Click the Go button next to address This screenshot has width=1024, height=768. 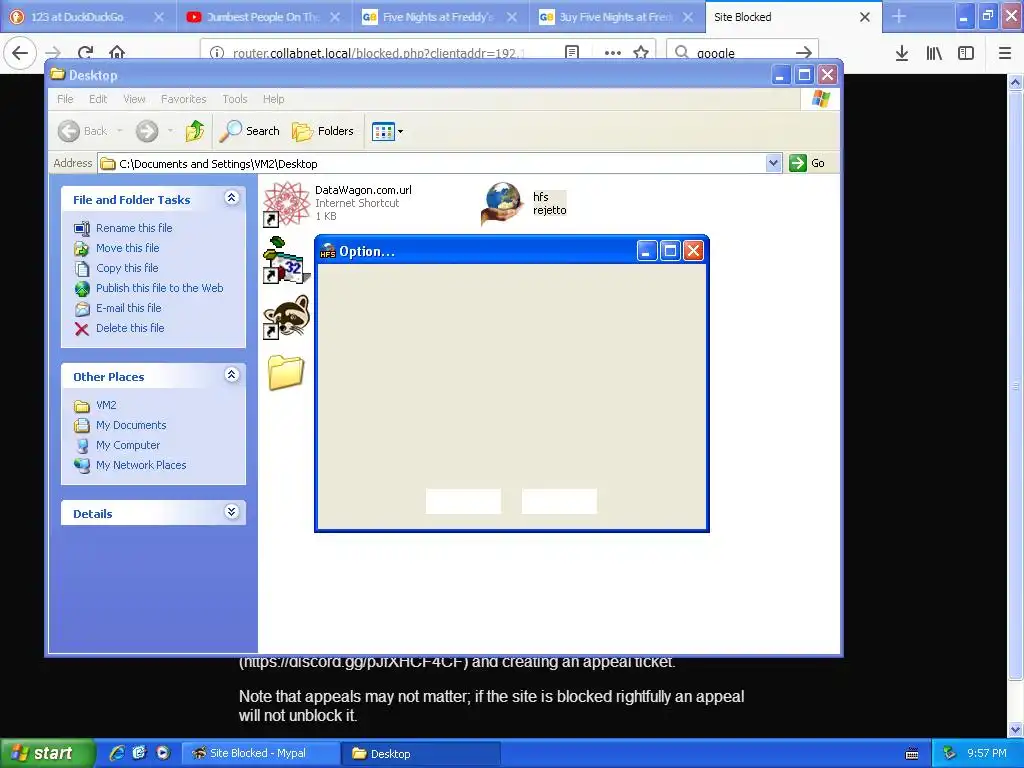807,163
